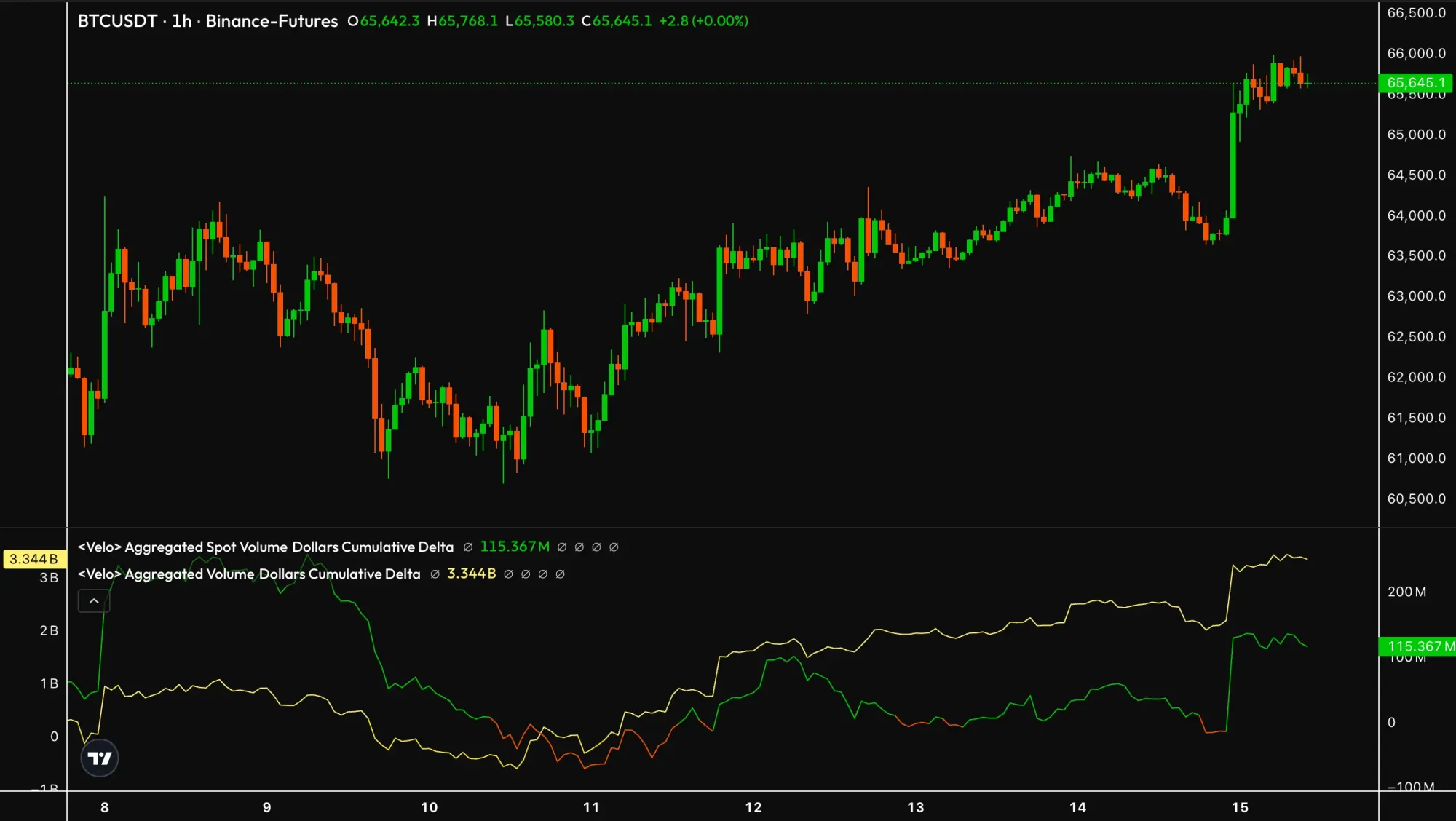Image resolution: width=1456 pixels, height=821 pixels.
Task: Click the 200 M right axis label
Action: click(x=1406, y=592)
